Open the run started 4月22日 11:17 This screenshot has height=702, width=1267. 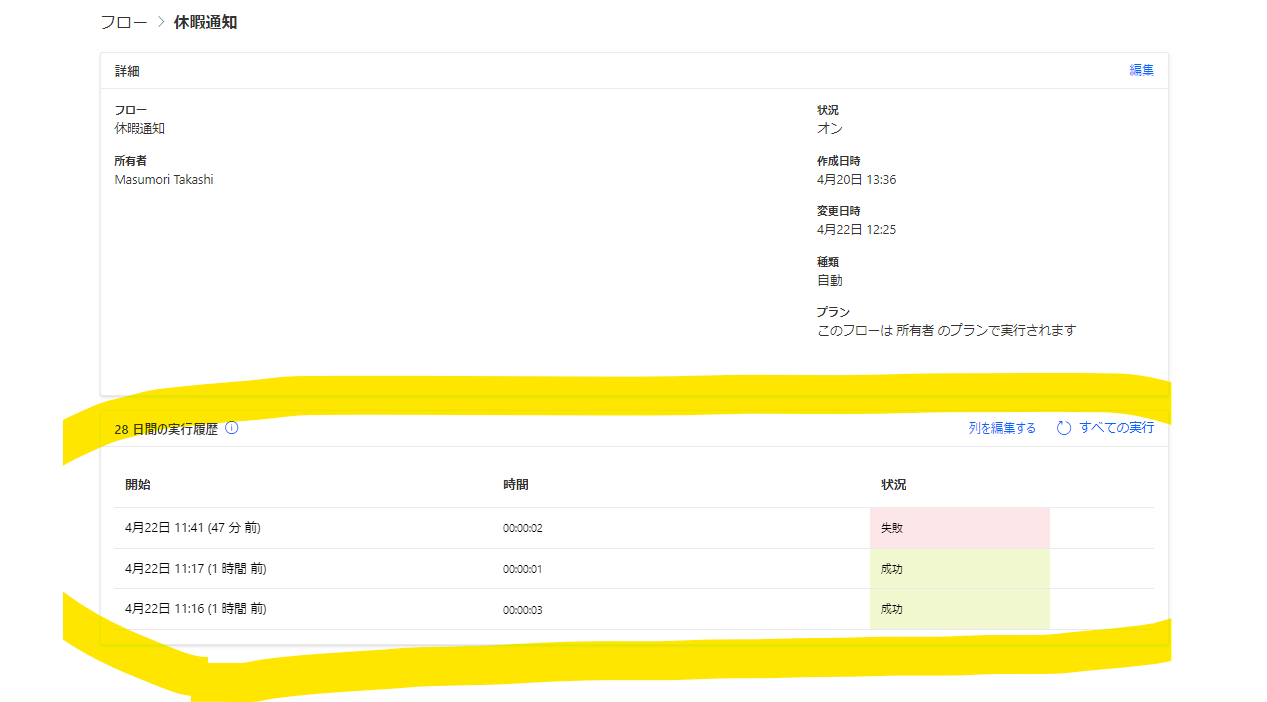click(x=196, y=568)
